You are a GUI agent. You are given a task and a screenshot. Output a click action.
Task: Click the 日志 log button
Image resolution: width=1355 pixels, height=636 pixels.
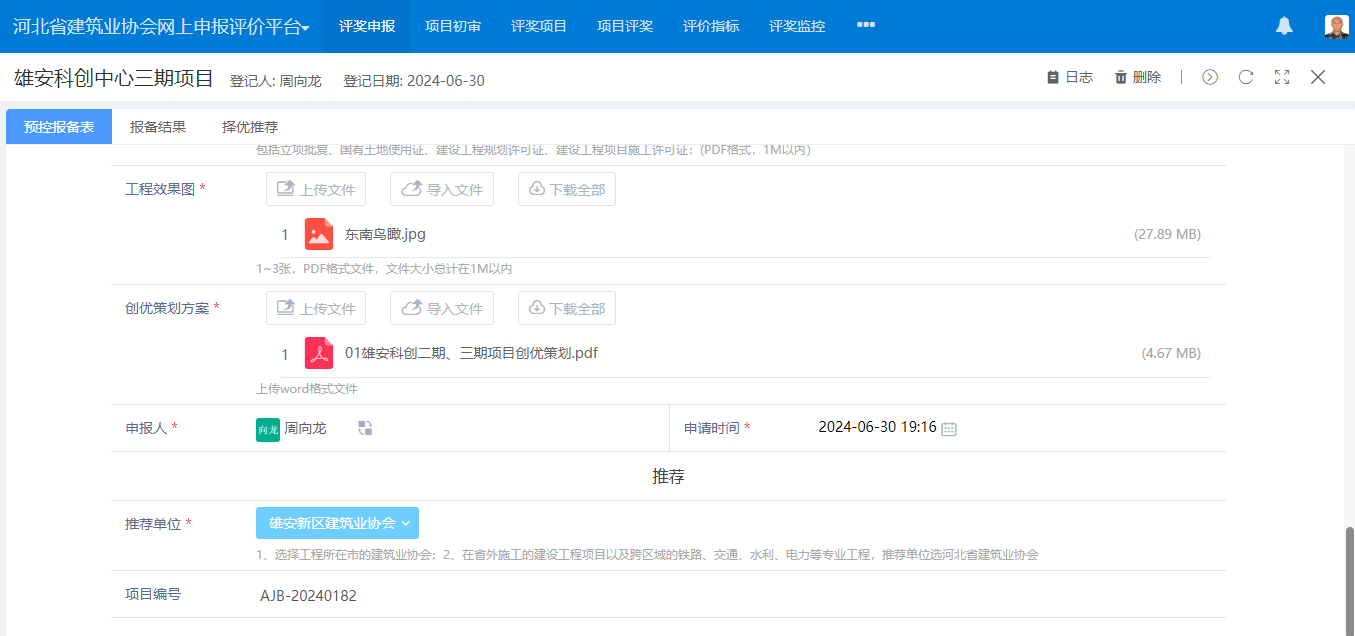[x=1070, y=77]
